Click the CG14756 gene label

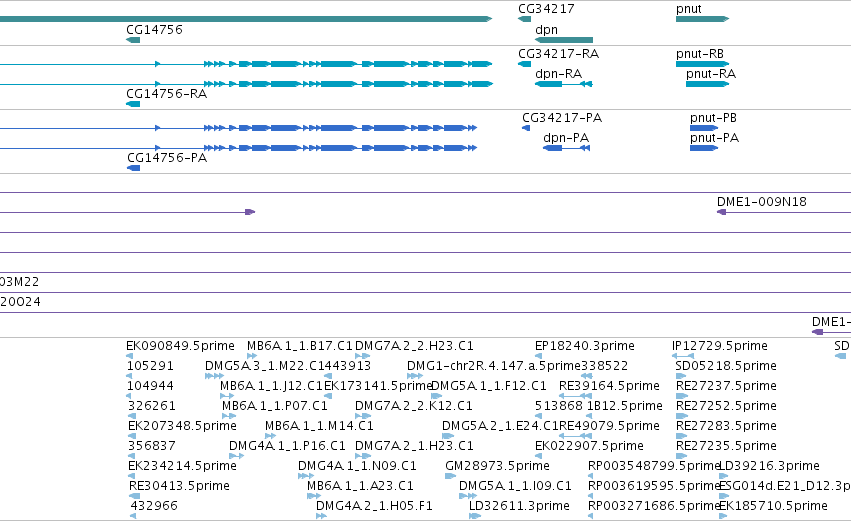(154, 29)
